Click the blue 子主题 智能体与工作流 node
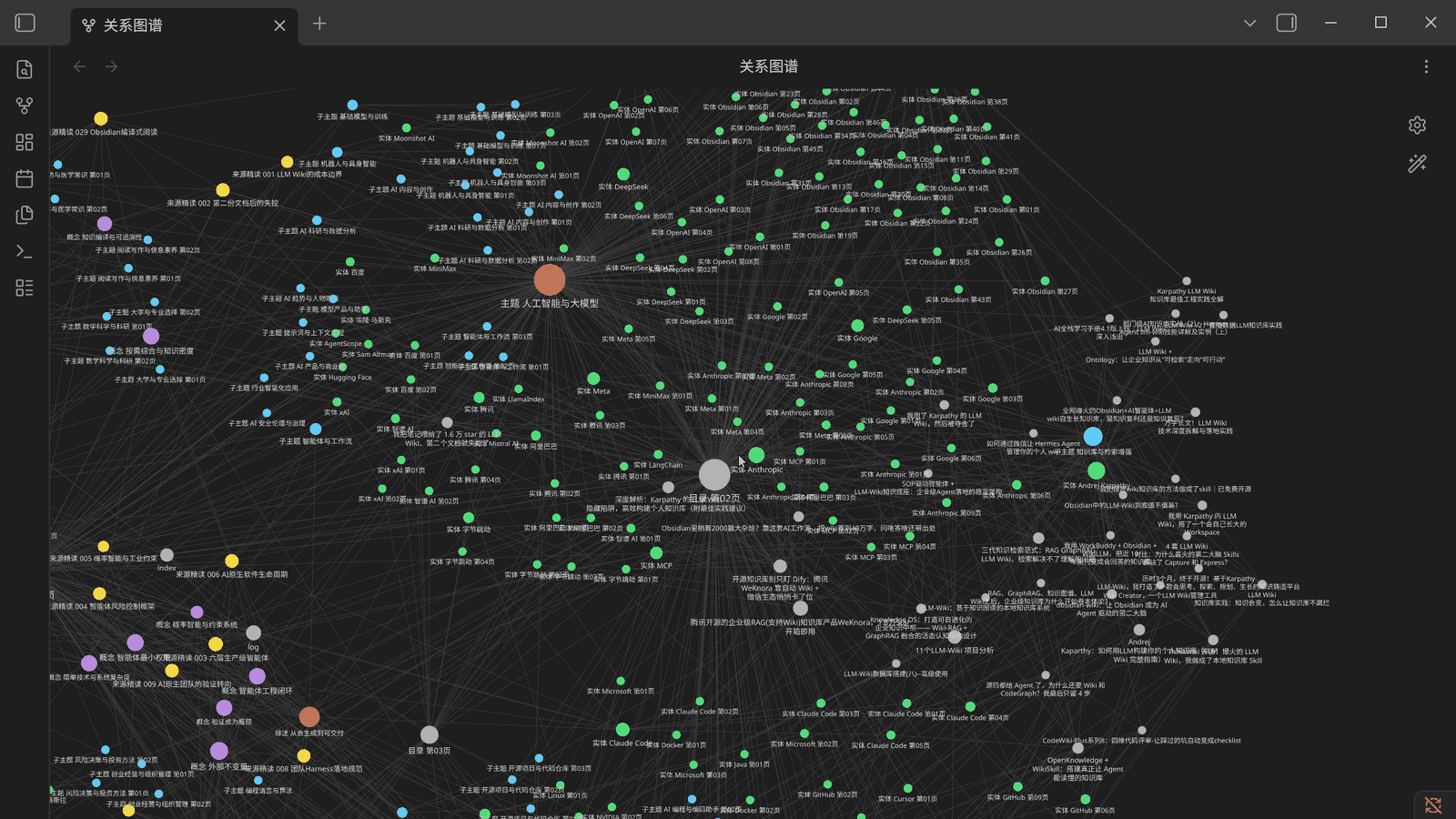This screenshot has width=1456, height=819. [316, 429]
